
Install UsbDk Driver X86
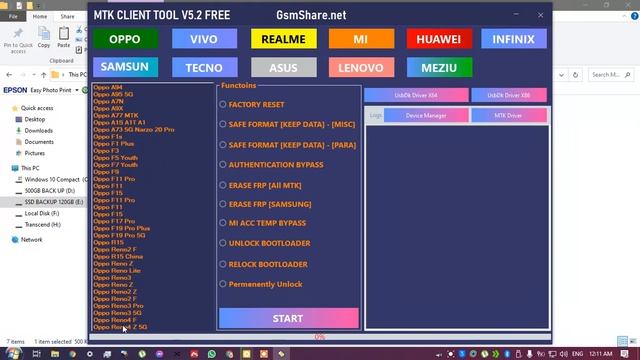[x=509, y=95]
